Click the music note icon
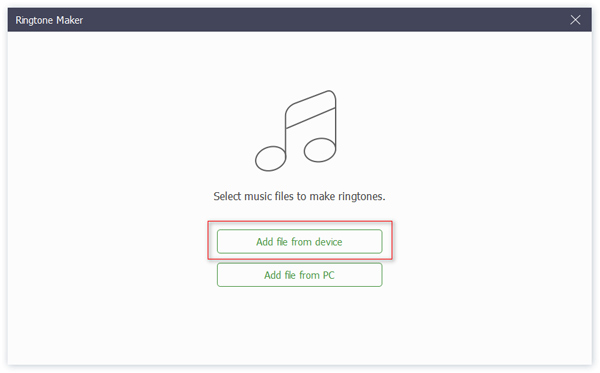The width and height of the screenshot is (600, 373). point(296,131)
